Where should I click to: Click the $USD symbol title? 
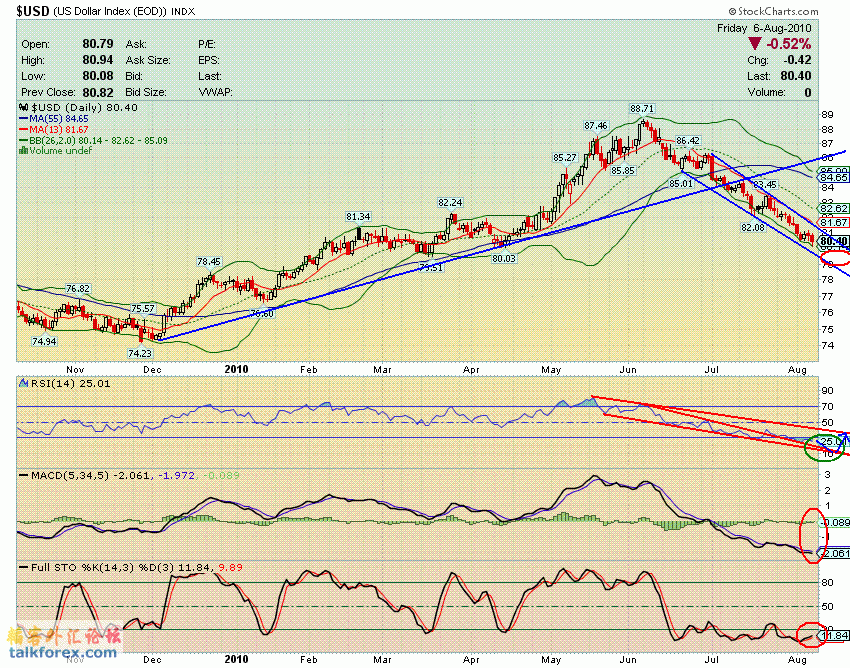pyautogui.click(x=29, y=11)
